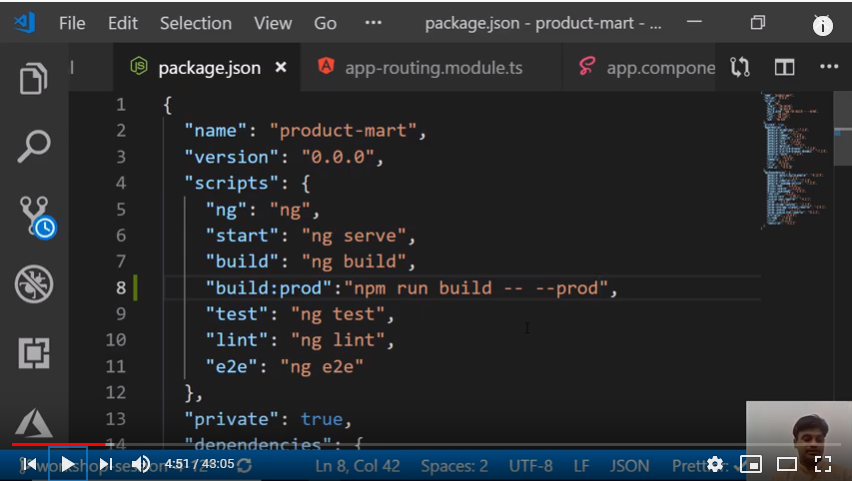Image resolution: width=852 pixels, height=481 pixels.
Task: Switch to app-routing.module.ts tab
Action: tap(432, 68)
